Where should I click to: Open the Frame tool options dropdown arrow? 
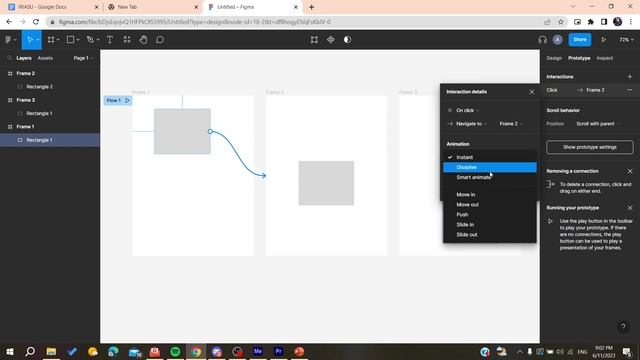pos(58,40)
